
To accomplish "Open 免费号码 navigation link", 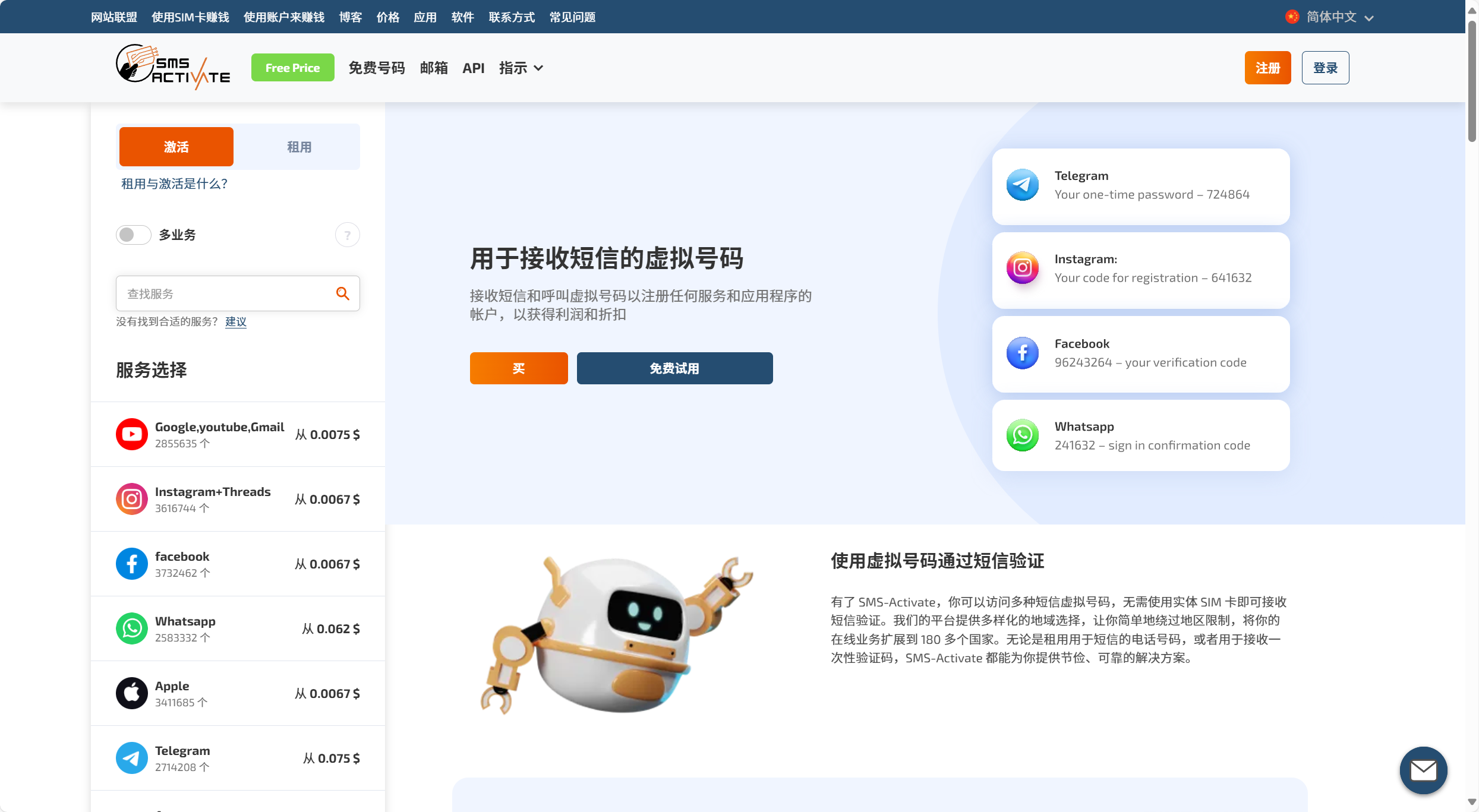I will click(x=377, y=68).
